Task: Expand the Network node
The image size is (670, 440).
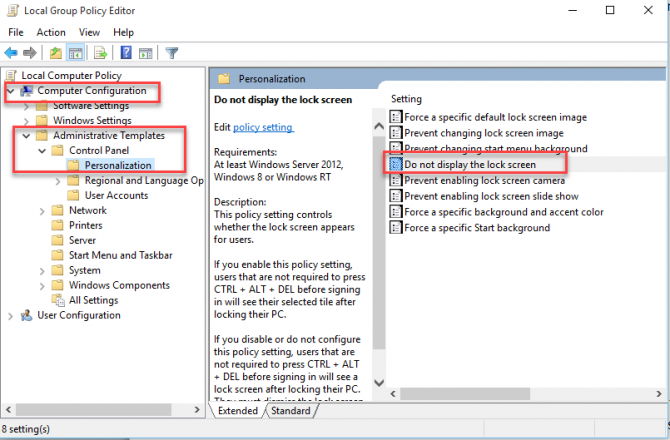Action: pos(42,211)
